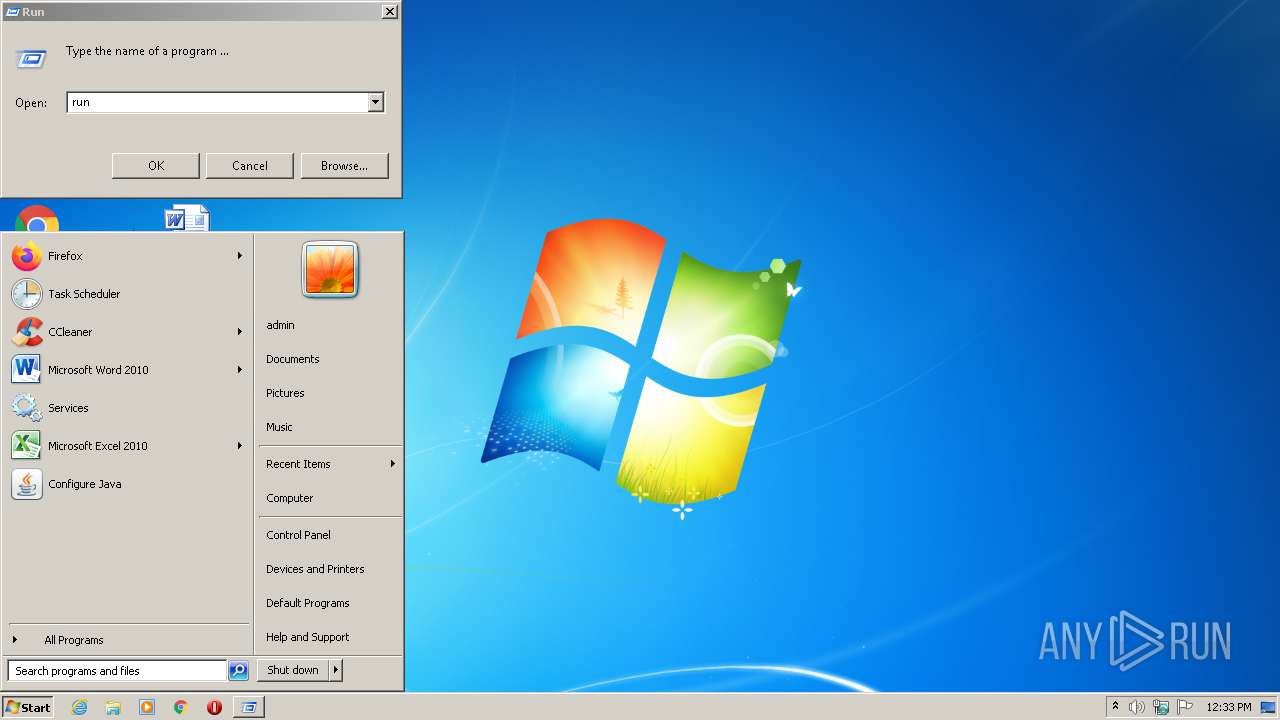The width and height of the screenshot is (1280, 720).
Task: Open the volume speaker icon
Action: (1137, 707)
